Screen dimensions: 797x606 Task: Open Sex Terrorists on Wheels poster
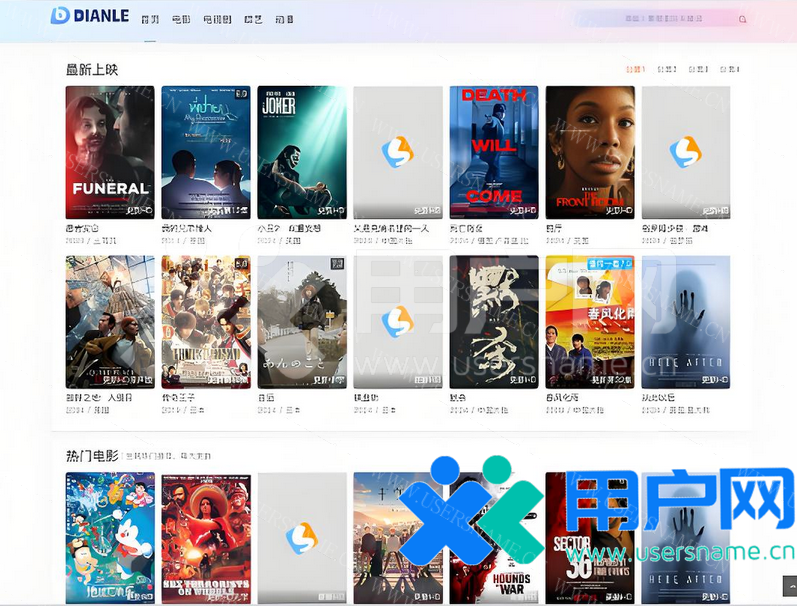point(206,538)
